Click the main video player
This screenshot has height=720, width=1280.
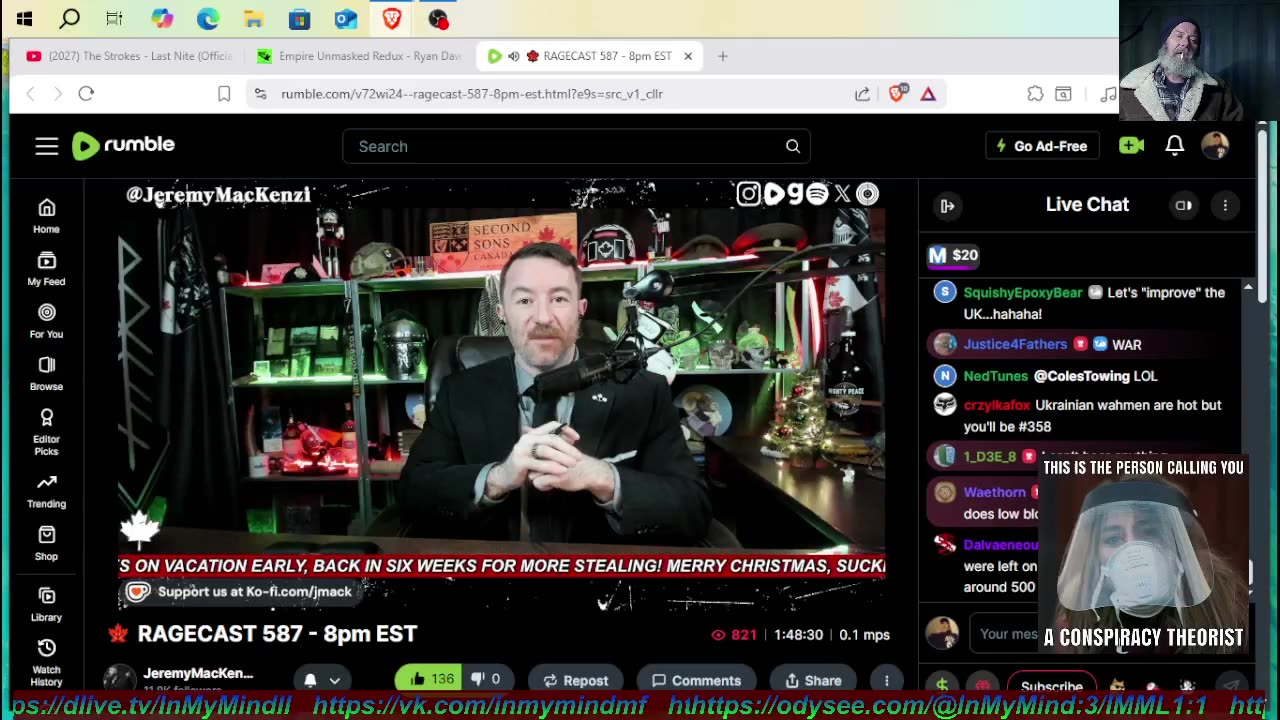pos(501,395)
